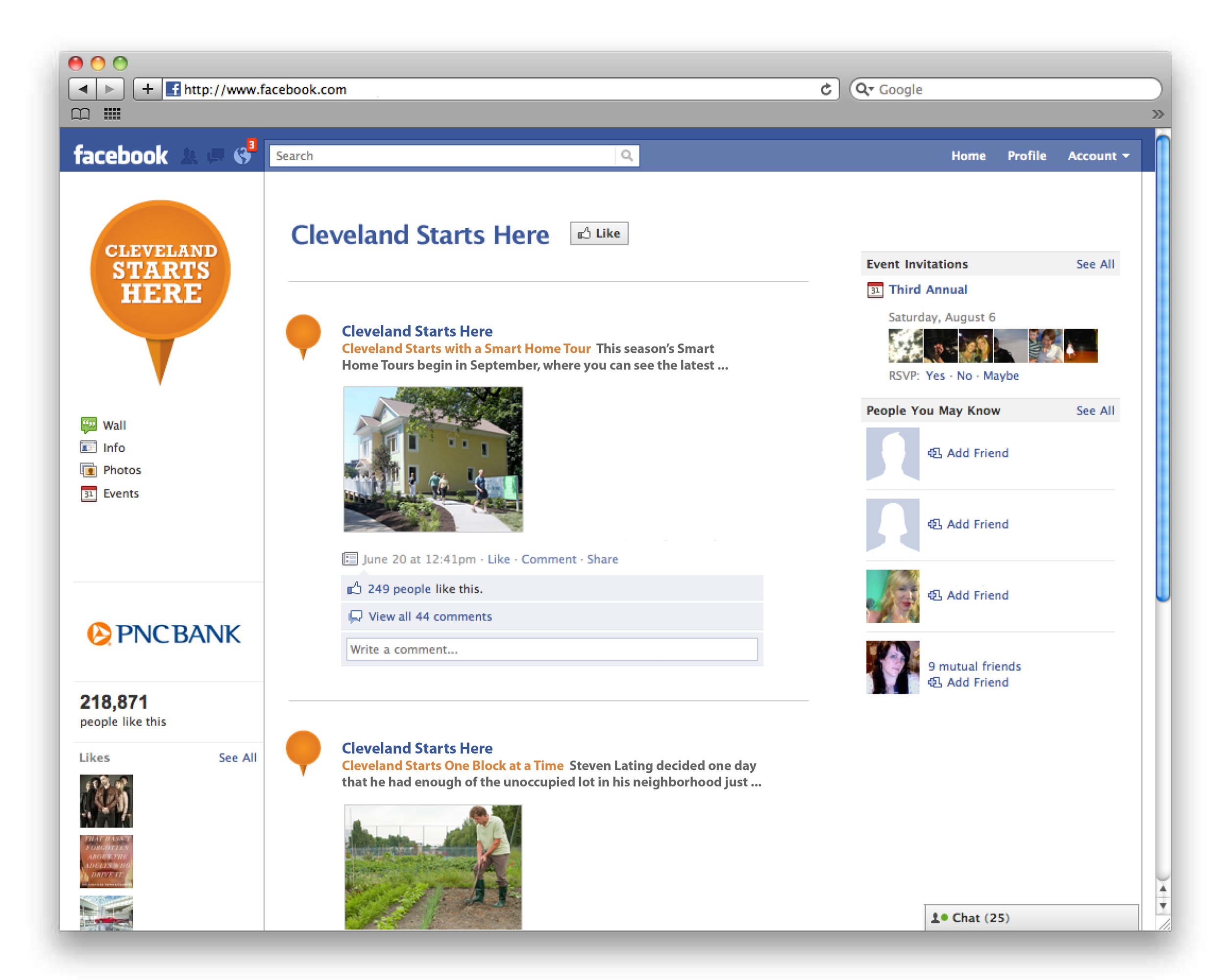The image size is (1225, 980).
Task: Go to Home in Facebook header
Action: 968,156
